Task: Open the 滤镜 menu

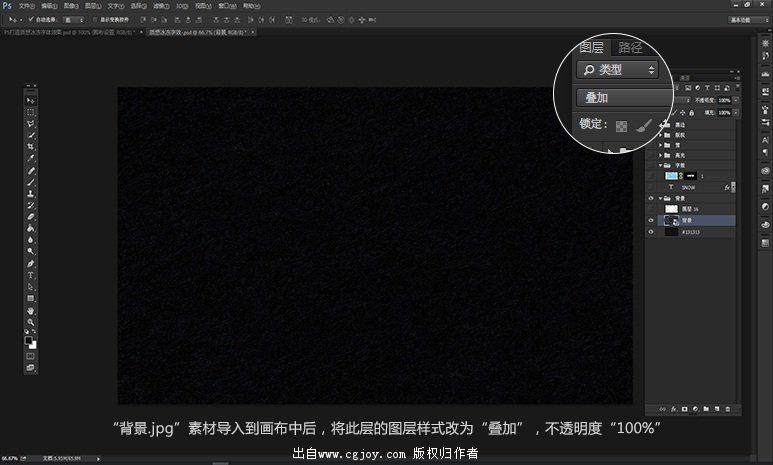Action: tap(161, 6)
